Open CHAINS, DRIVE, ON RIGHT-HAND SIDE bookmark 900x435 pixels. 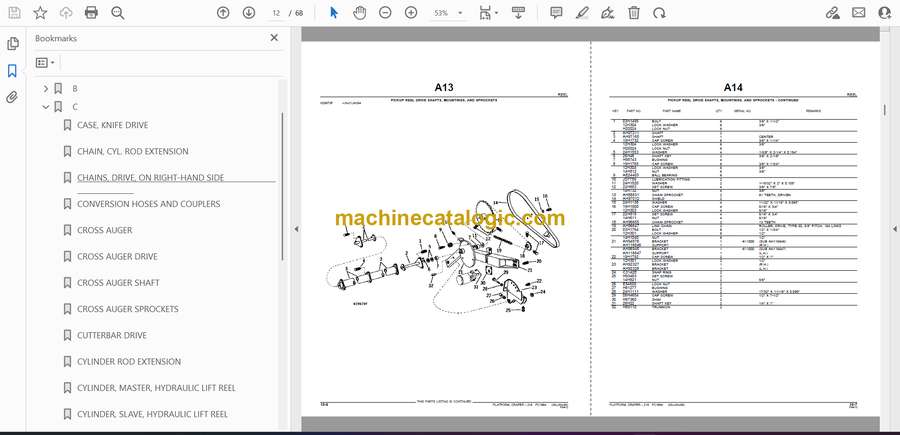coord(150,178)
